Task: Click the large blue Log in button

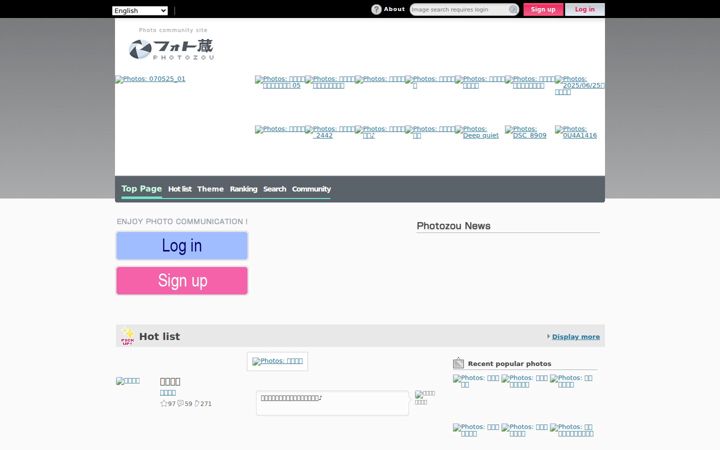Action: point(182,246)
